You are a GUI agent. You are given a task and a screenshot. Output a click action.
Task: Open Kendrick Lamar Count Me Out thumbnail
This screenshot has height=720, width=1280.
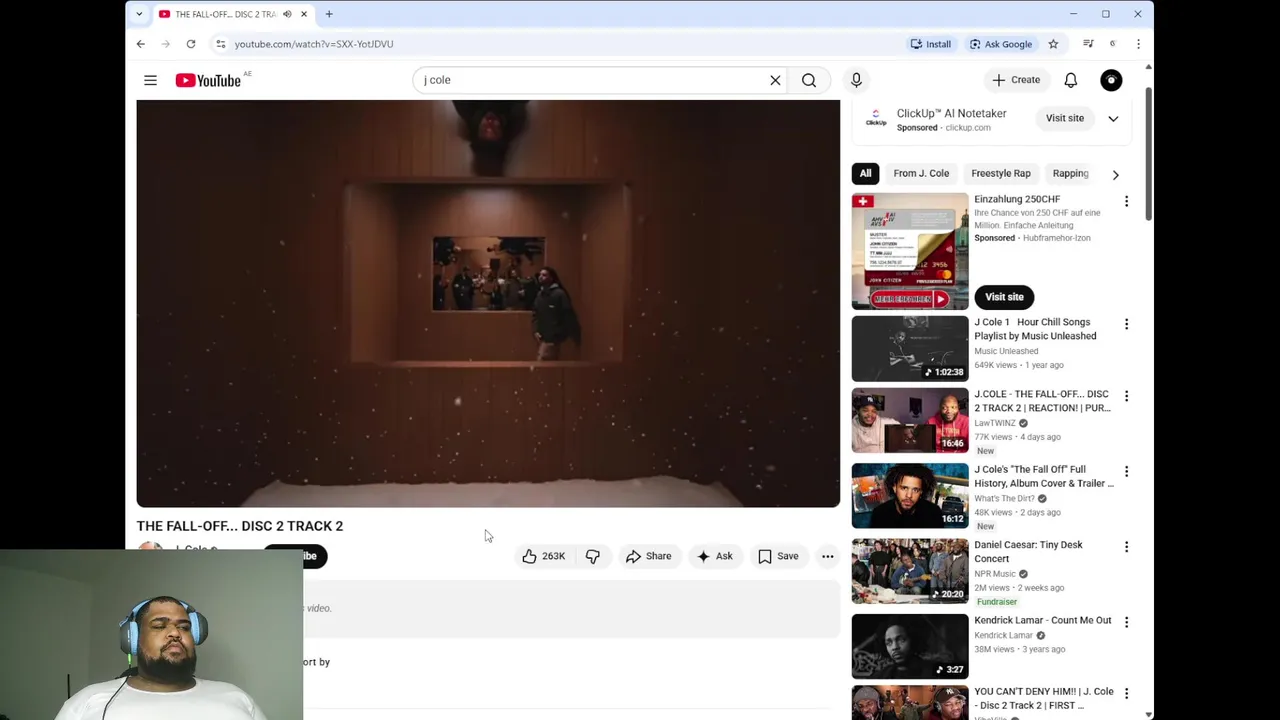[x=910, y=647]
